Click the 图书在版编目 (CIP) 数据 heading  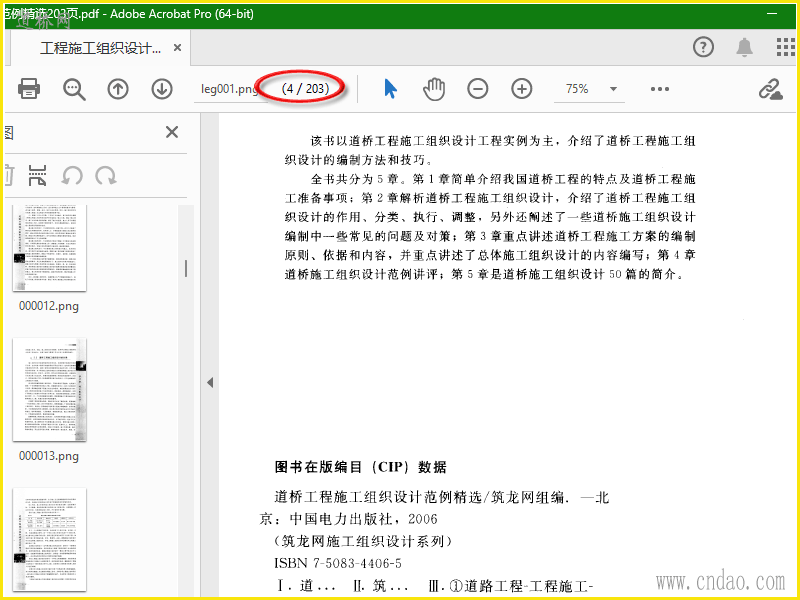pyautogui.click(x=361, y=467)
